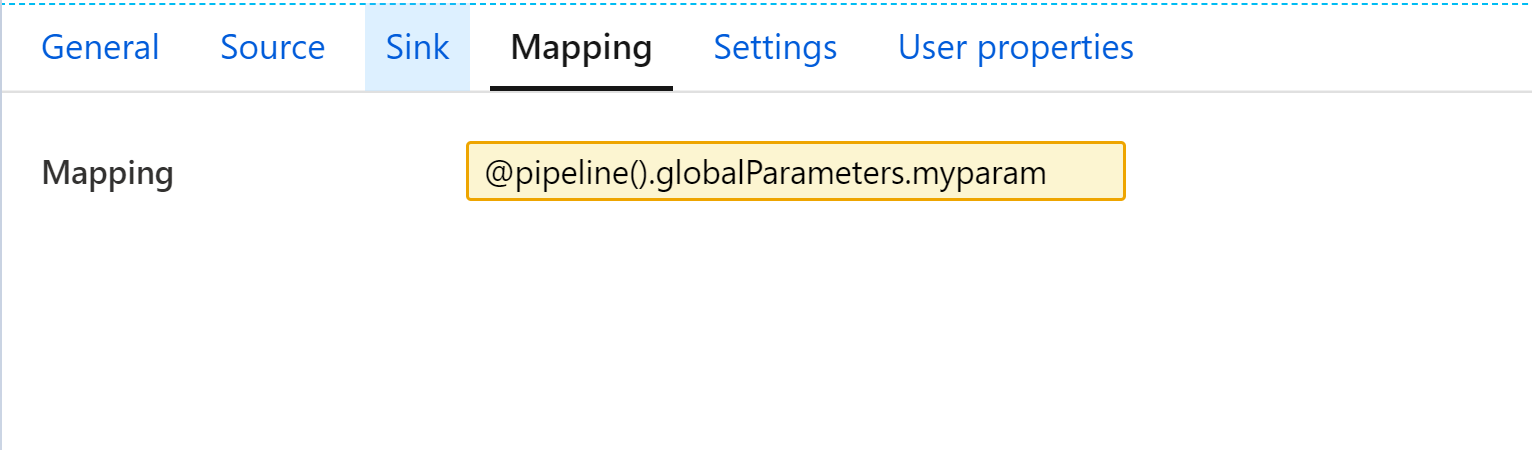Click the Mapping expression input field
This screenshot has height=450, width=1532.
click(795, 172)
